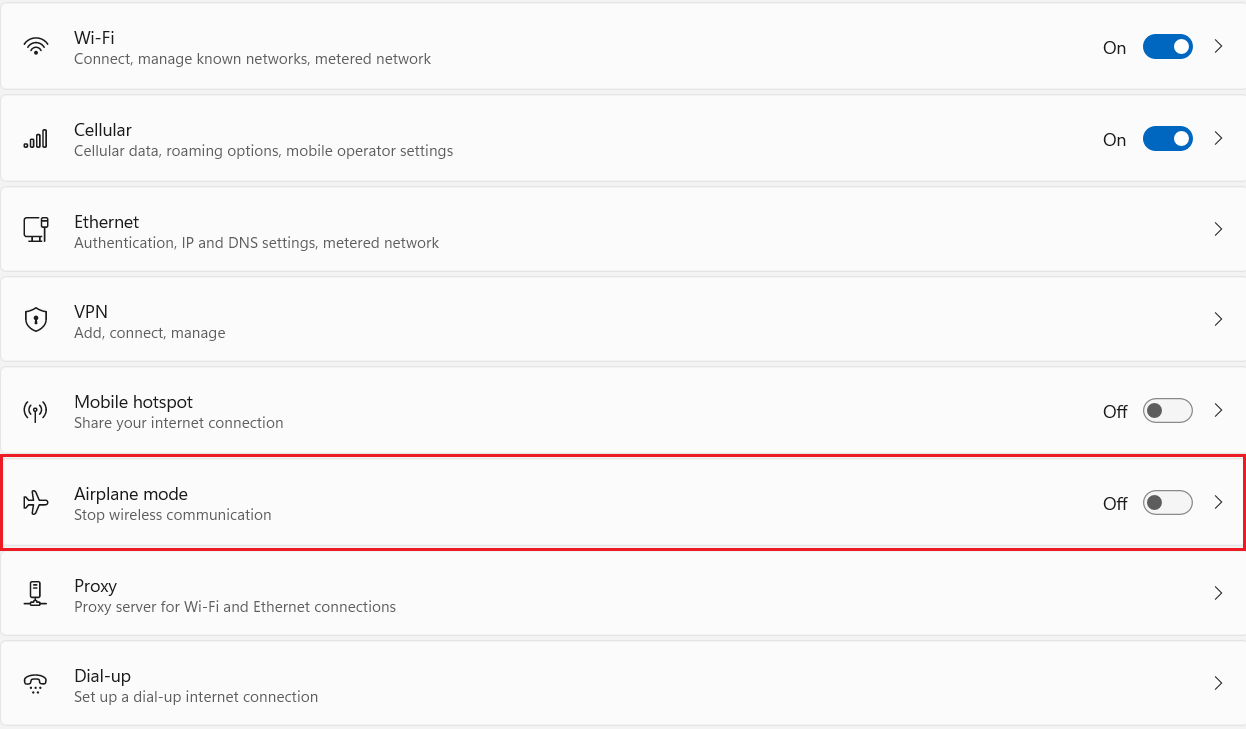Click the Airplane mode plane icon
This screenshot has width=1246, height=729.
[36, 503]
